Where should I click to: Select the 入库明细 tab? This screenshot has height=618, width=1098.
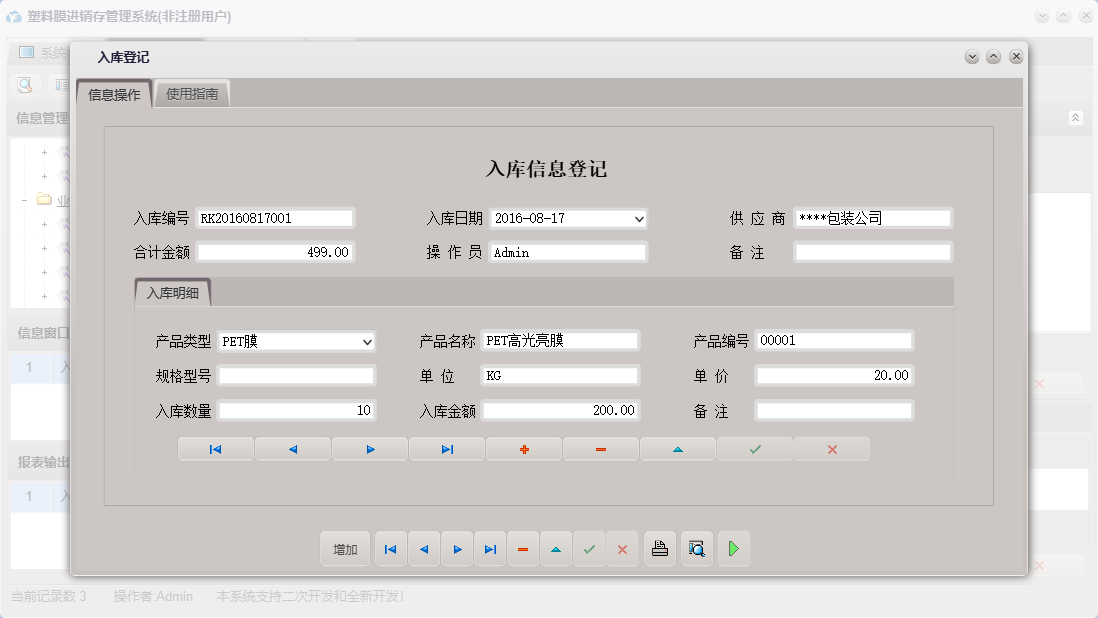tap(172, 291)
